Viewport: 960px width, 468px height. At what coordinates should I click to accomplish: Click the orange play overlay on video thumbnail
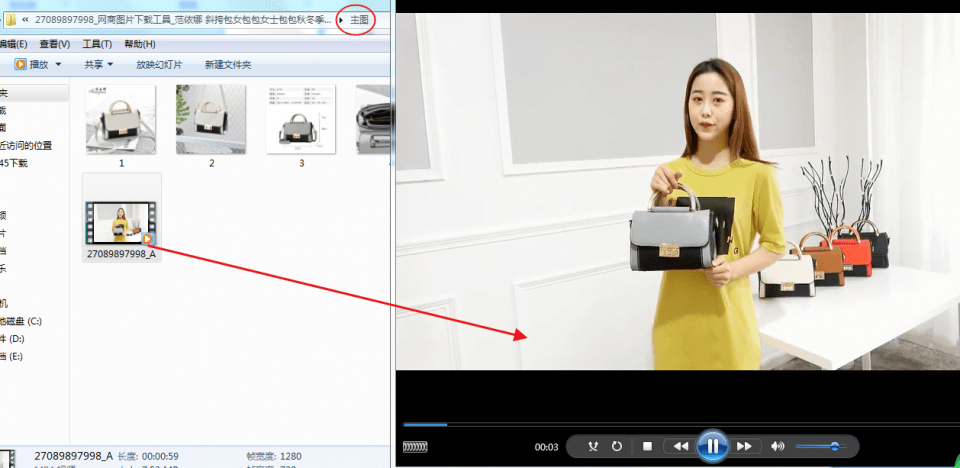tap(148, 238)
